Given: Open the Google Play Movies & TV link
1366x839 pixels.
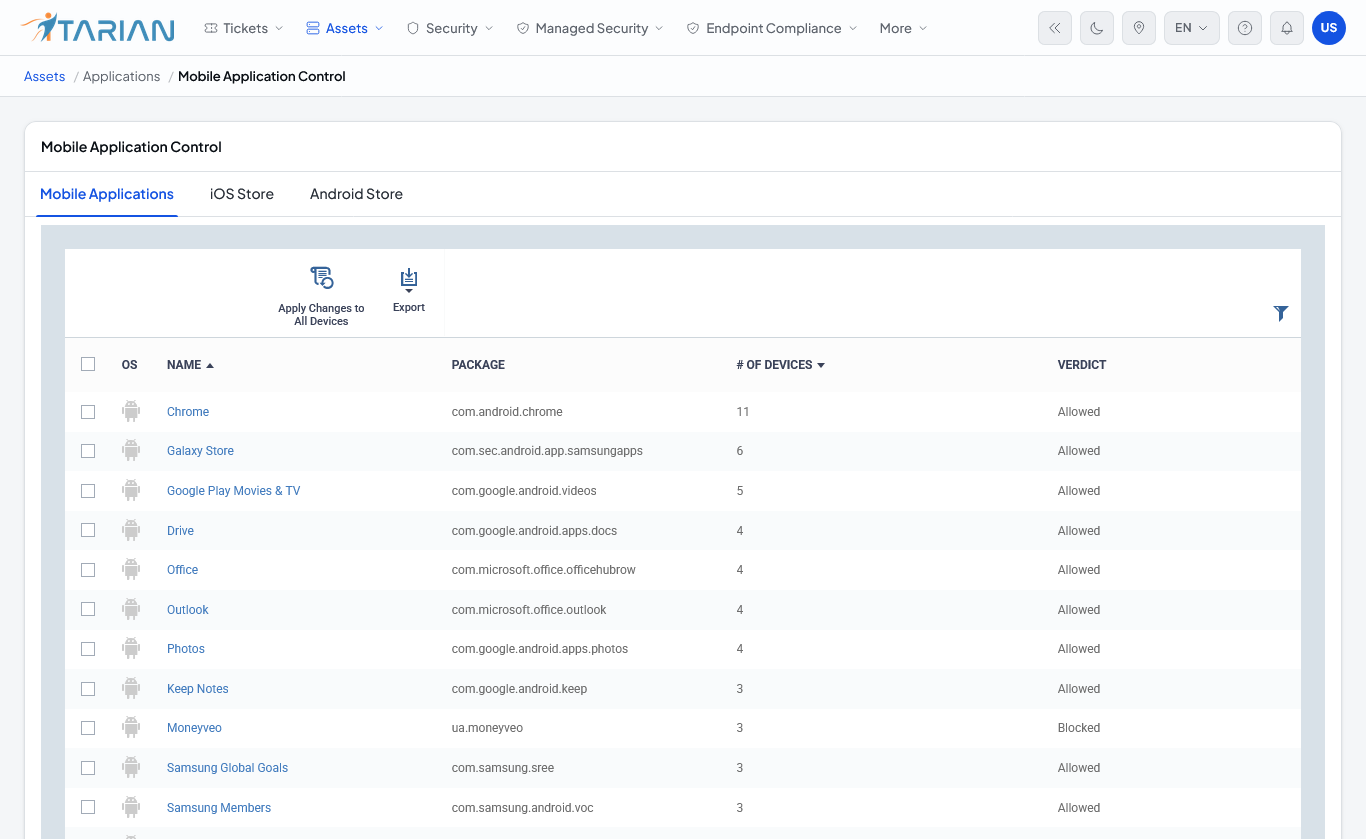Looking at the screenshot, I should pyautogui.click(x=233, y=491).
